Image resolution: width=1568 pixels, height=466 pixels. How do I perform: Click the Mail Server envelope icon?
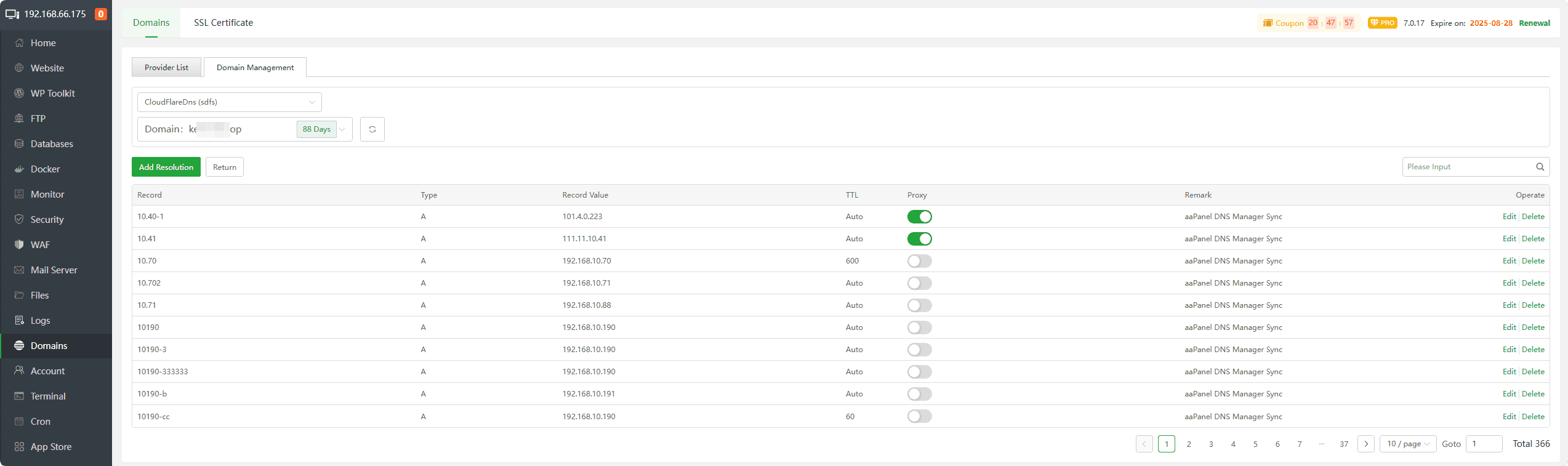19,270
